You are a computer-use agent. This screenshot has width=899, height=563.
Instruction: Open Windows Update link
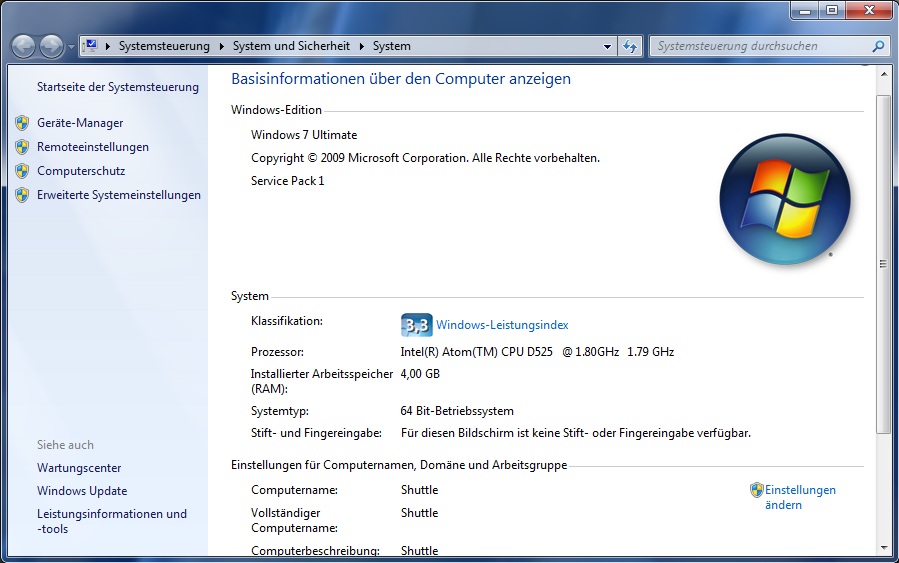pyautogui.click(x=82, y=491)
